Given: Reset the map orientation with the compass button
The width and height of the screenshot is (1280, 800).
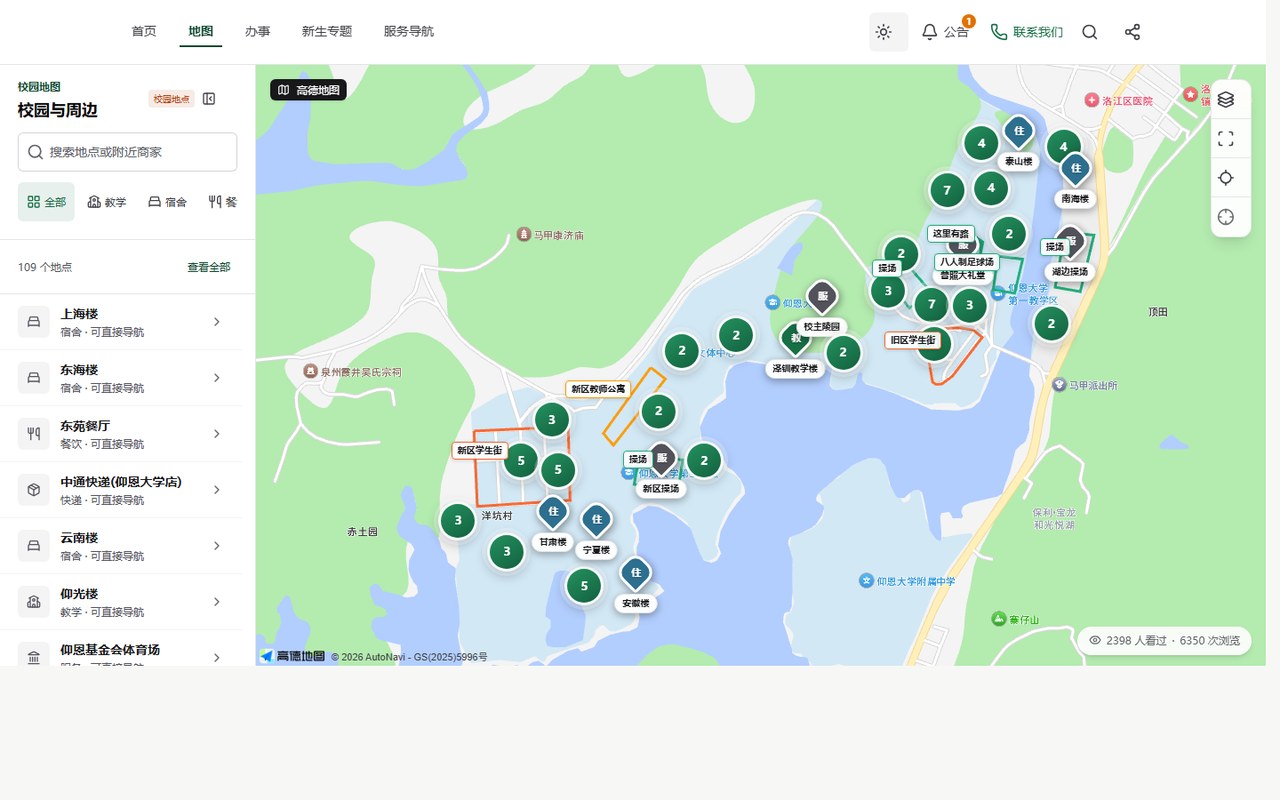Looking at the screenshot, I should 1226,217.
